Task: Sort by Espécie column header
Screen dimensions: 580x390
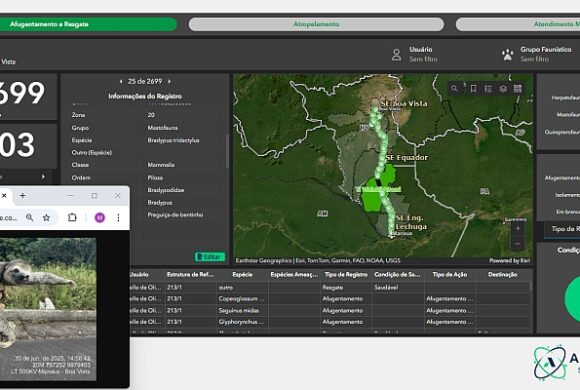Action: click(x=242, y=275)
